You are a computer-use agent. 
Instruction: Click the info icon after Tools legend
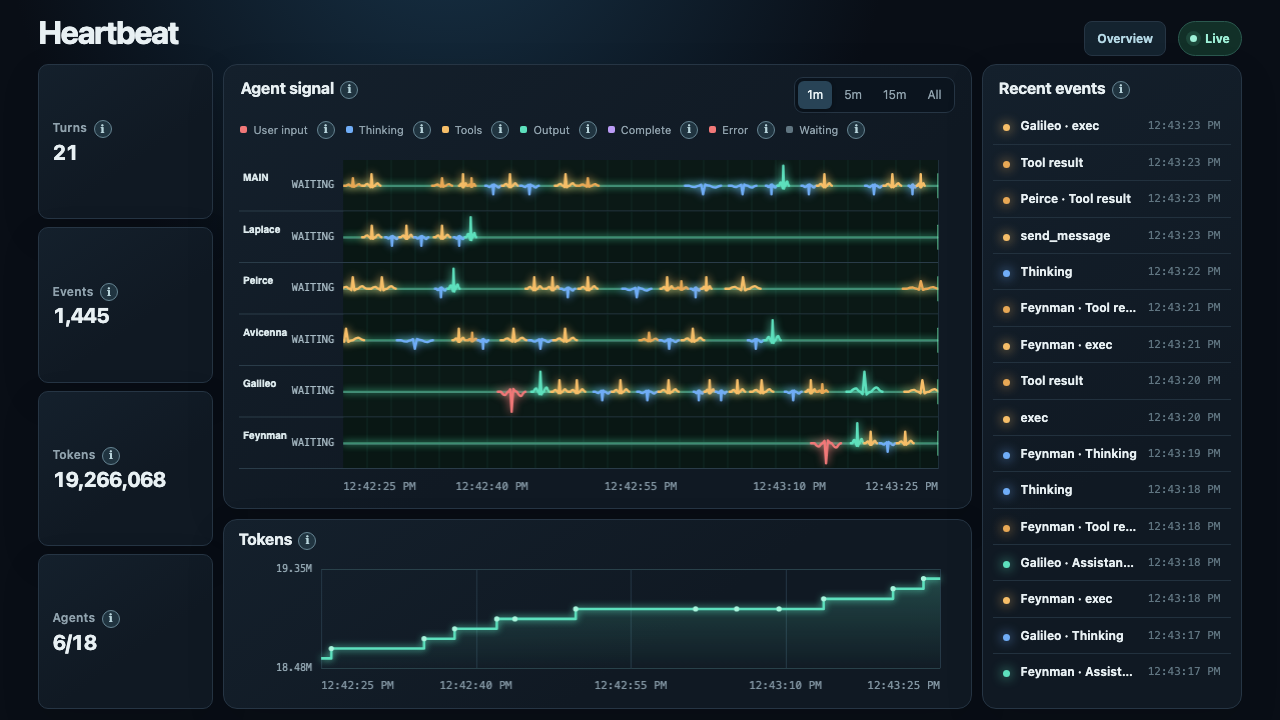point(500,130)
